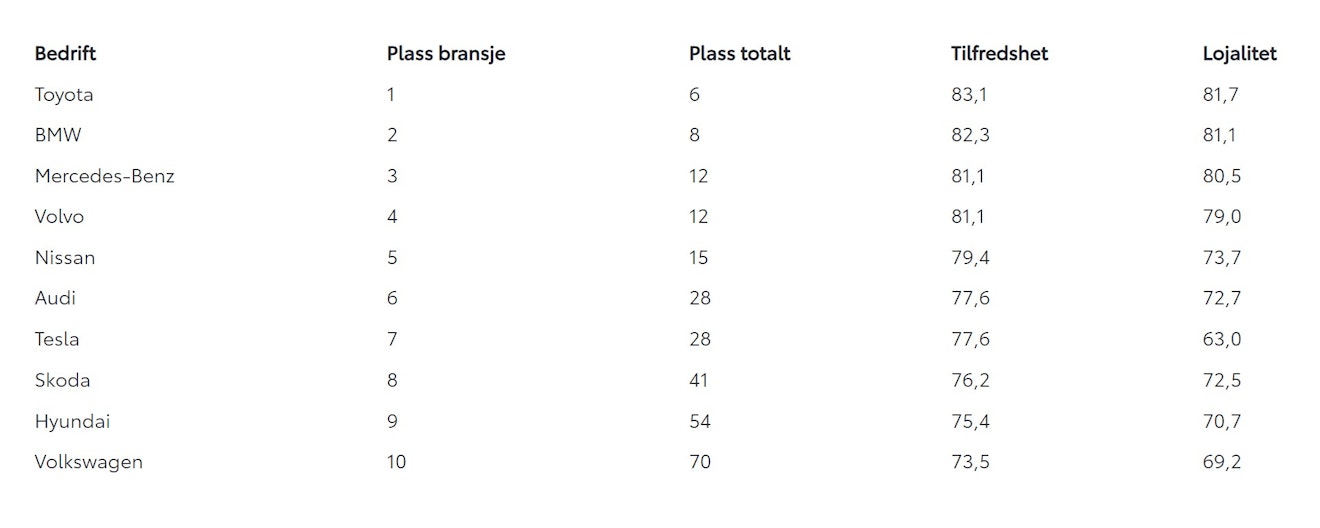This screenshot has height=528, width=1320.
Task: Click the Plass bransje column header
Action: [x=446, y=54]
